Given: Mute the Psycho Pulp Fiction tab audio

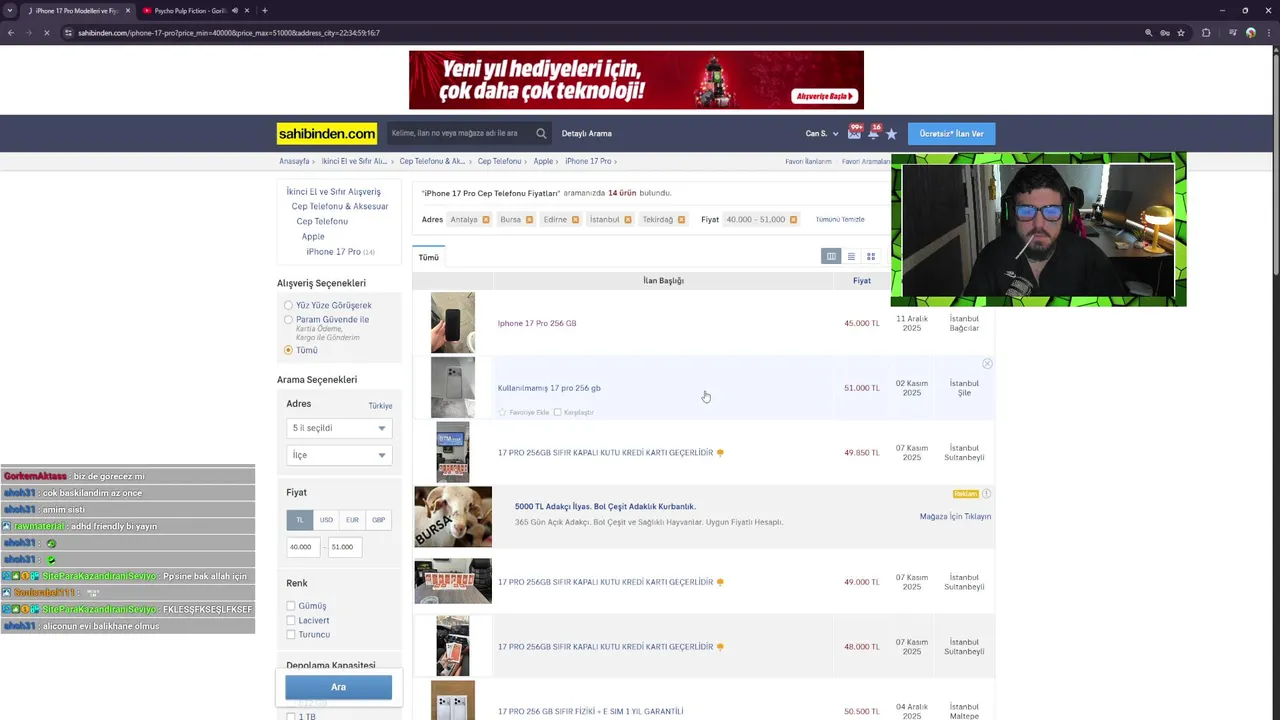Looking at the screenshot, I should coord(235,11).
